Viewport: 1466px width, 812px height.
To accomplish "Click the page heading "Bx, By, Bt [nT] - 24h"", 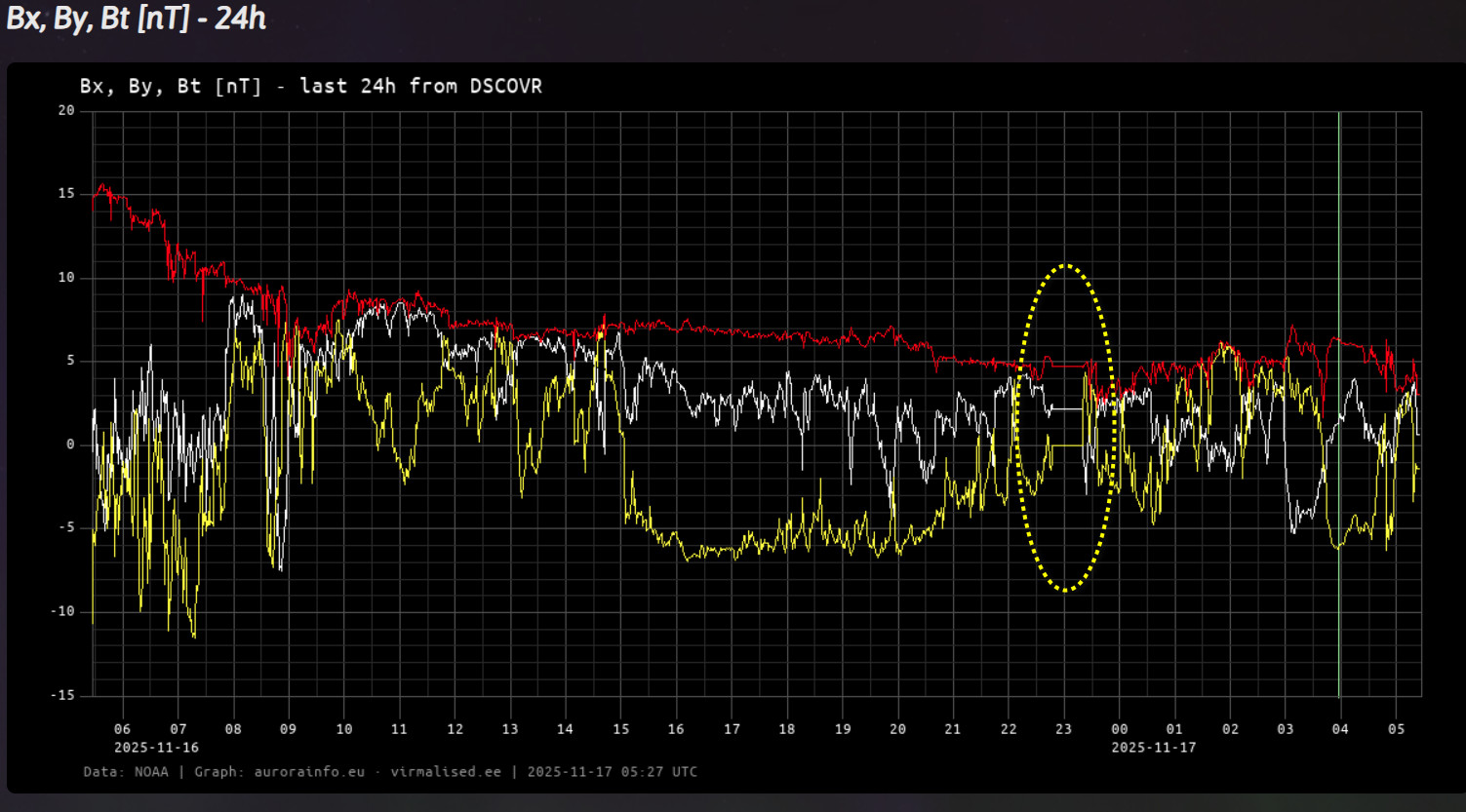I will 137,19.
